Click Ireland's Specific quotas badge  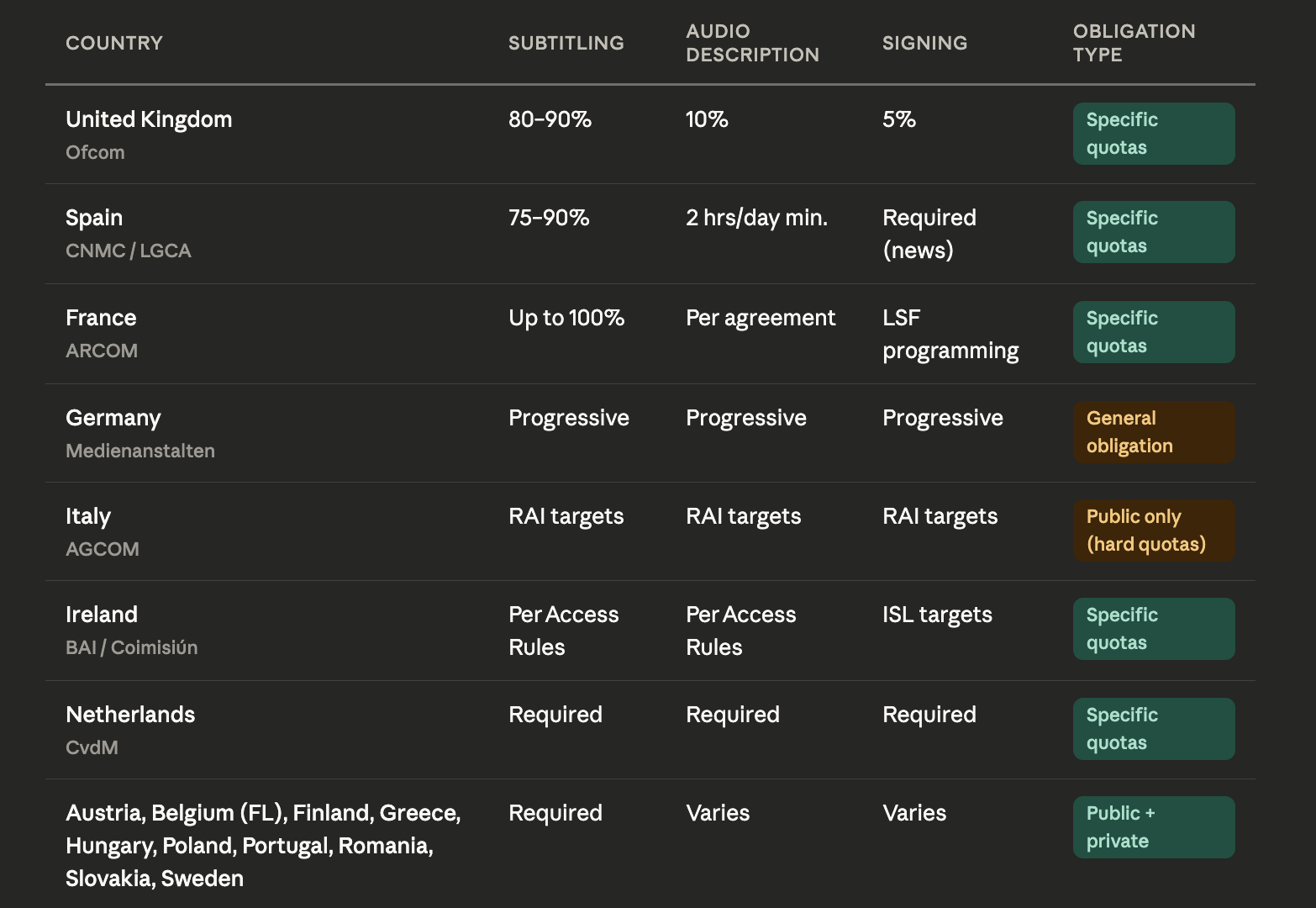pyautogui.click(x=1153, y=629)
